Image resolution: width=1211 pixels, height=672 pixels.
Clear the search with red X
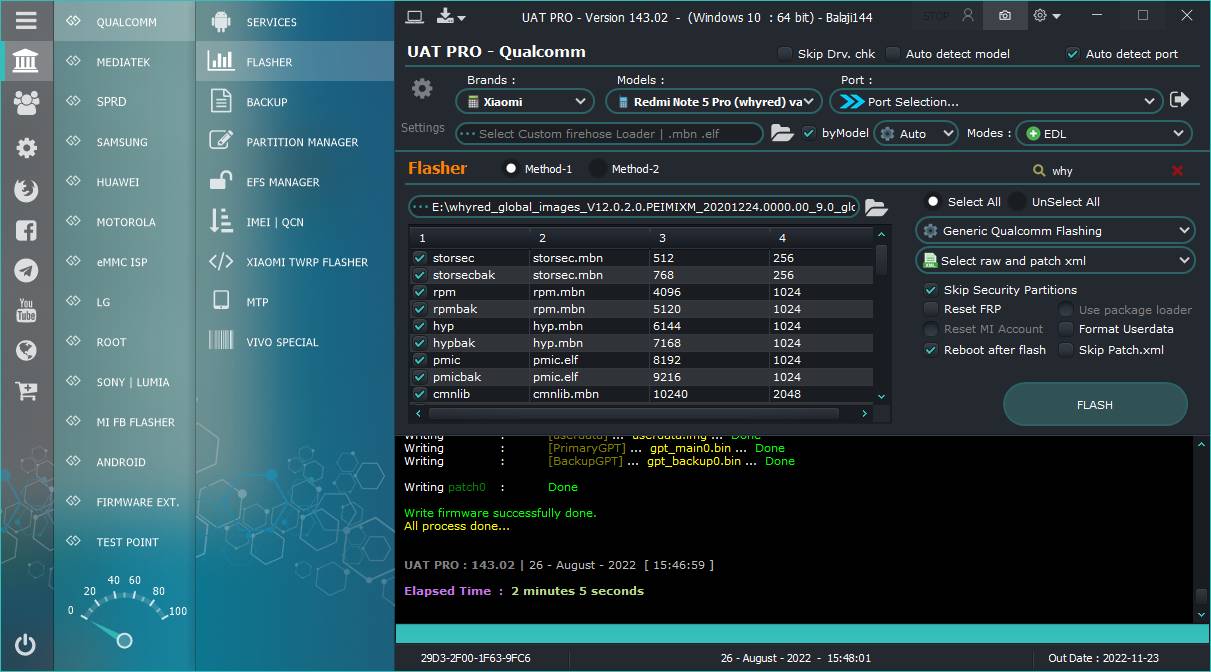click(x=1177, y=171)
